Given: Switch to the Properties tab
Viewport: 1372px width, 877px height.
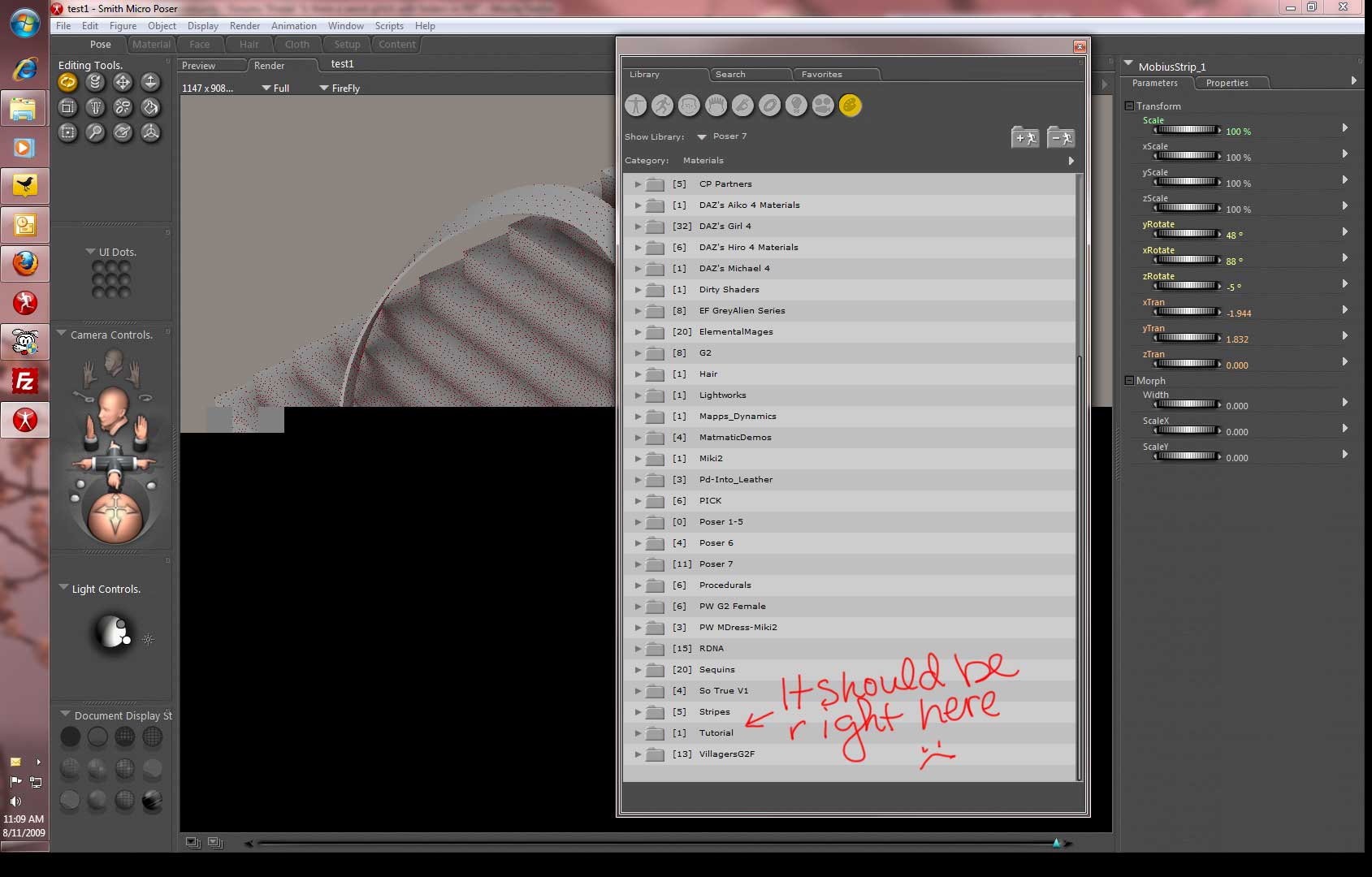Looking at the screenshot, I should [1228, 83].
